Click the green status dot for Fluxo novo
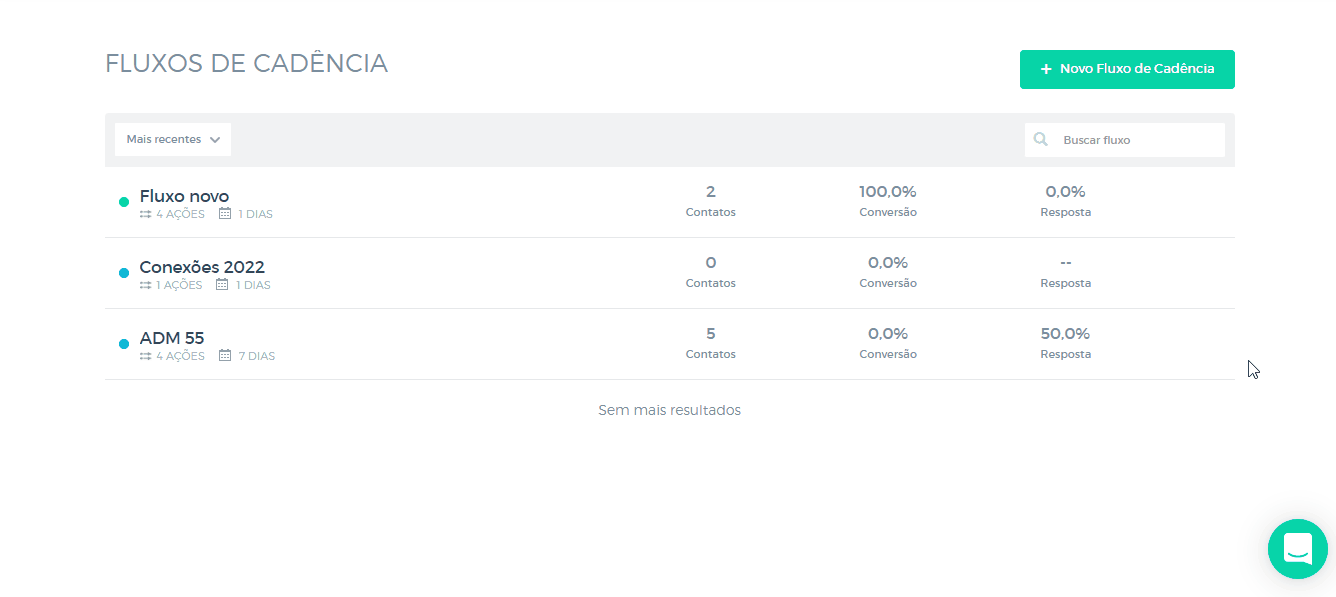Viewport: 1336px width, 597px height. click(124, 202)
